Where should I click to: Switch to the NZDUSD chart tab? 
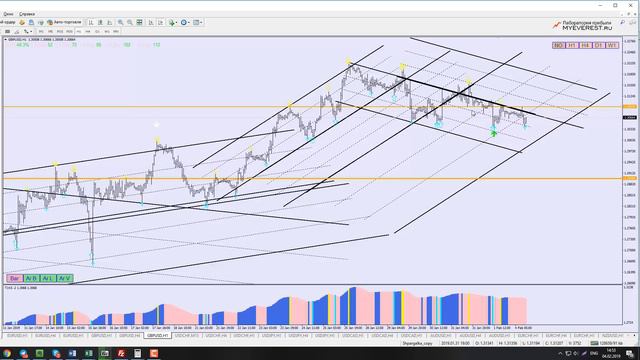tap(612, 336)
